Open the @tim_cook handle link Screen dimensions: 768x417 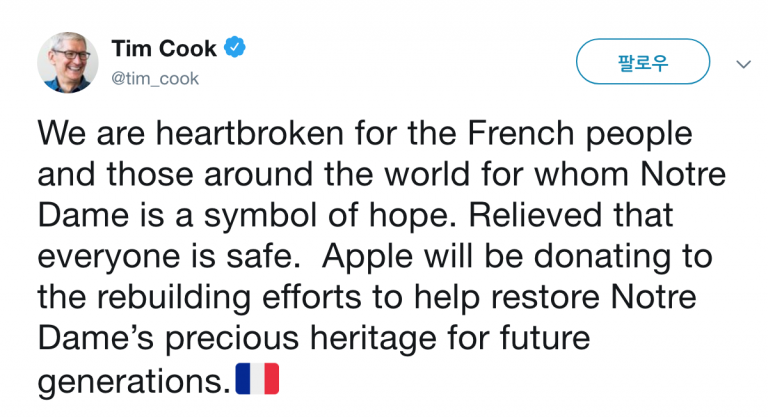(155, 79)
